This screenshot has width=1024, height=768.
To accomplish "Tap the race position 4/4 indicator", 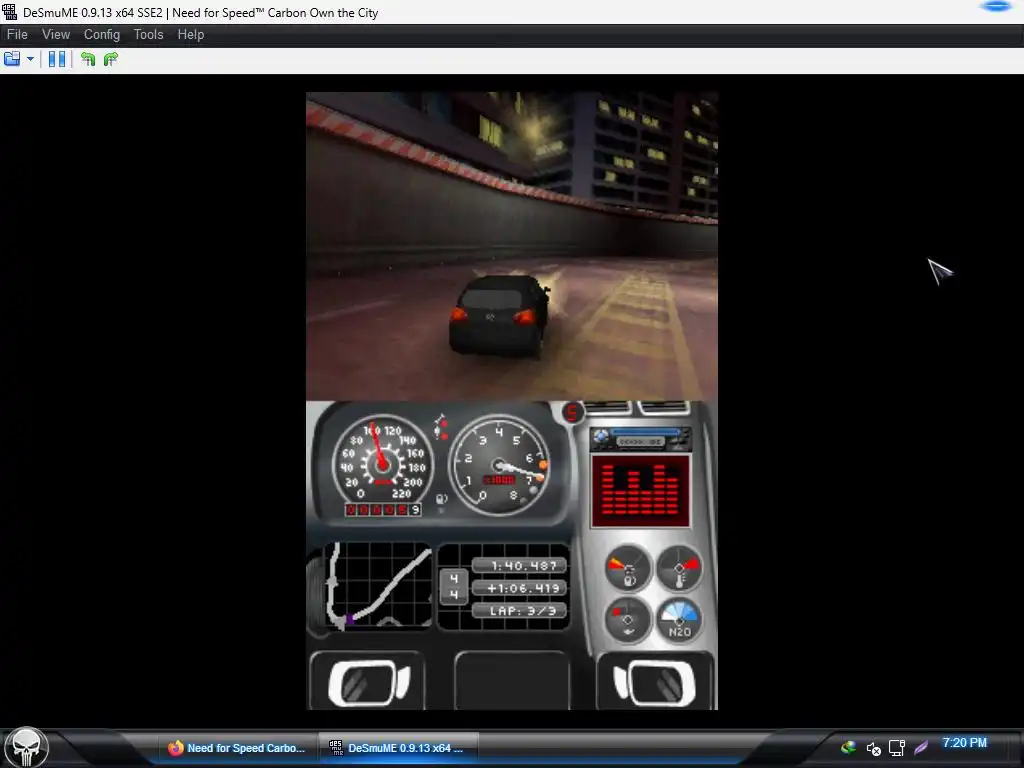I will pos(454,586).
